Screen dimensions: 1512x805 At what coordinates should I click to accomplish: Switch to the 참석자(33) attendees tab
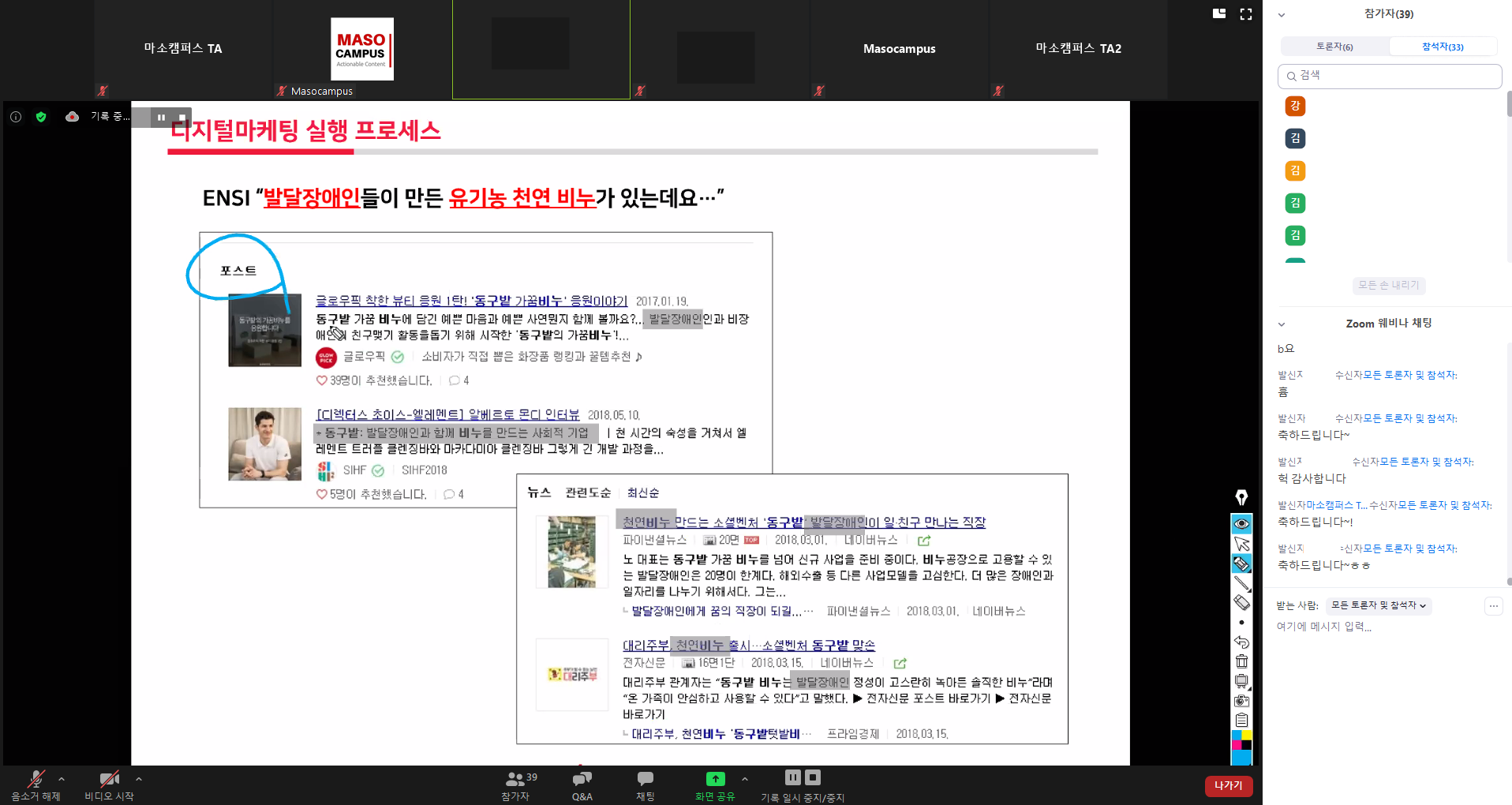point(1442,47)
